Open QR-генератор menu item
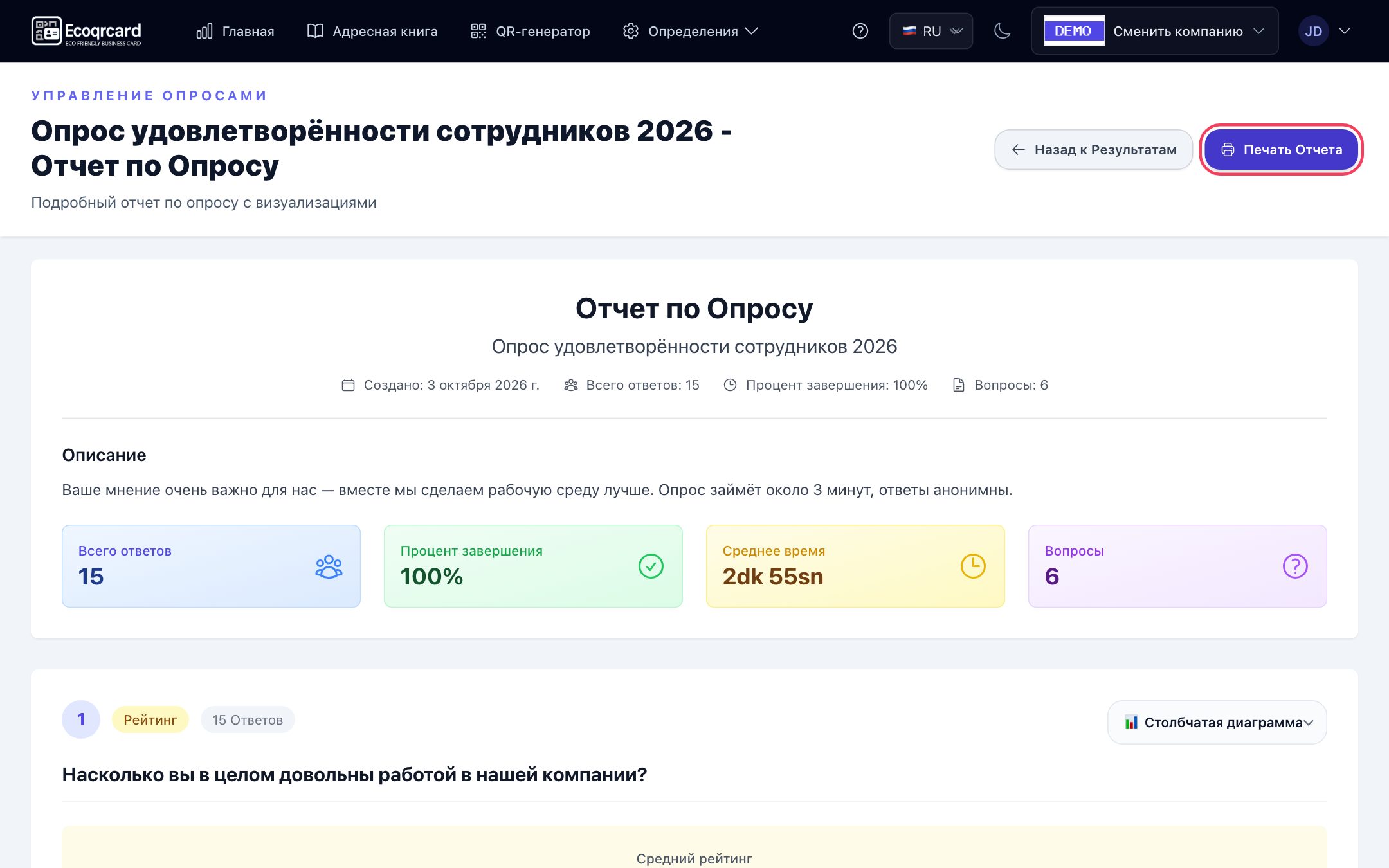This screenshot has height=868, width=1389. pos(530,31)
